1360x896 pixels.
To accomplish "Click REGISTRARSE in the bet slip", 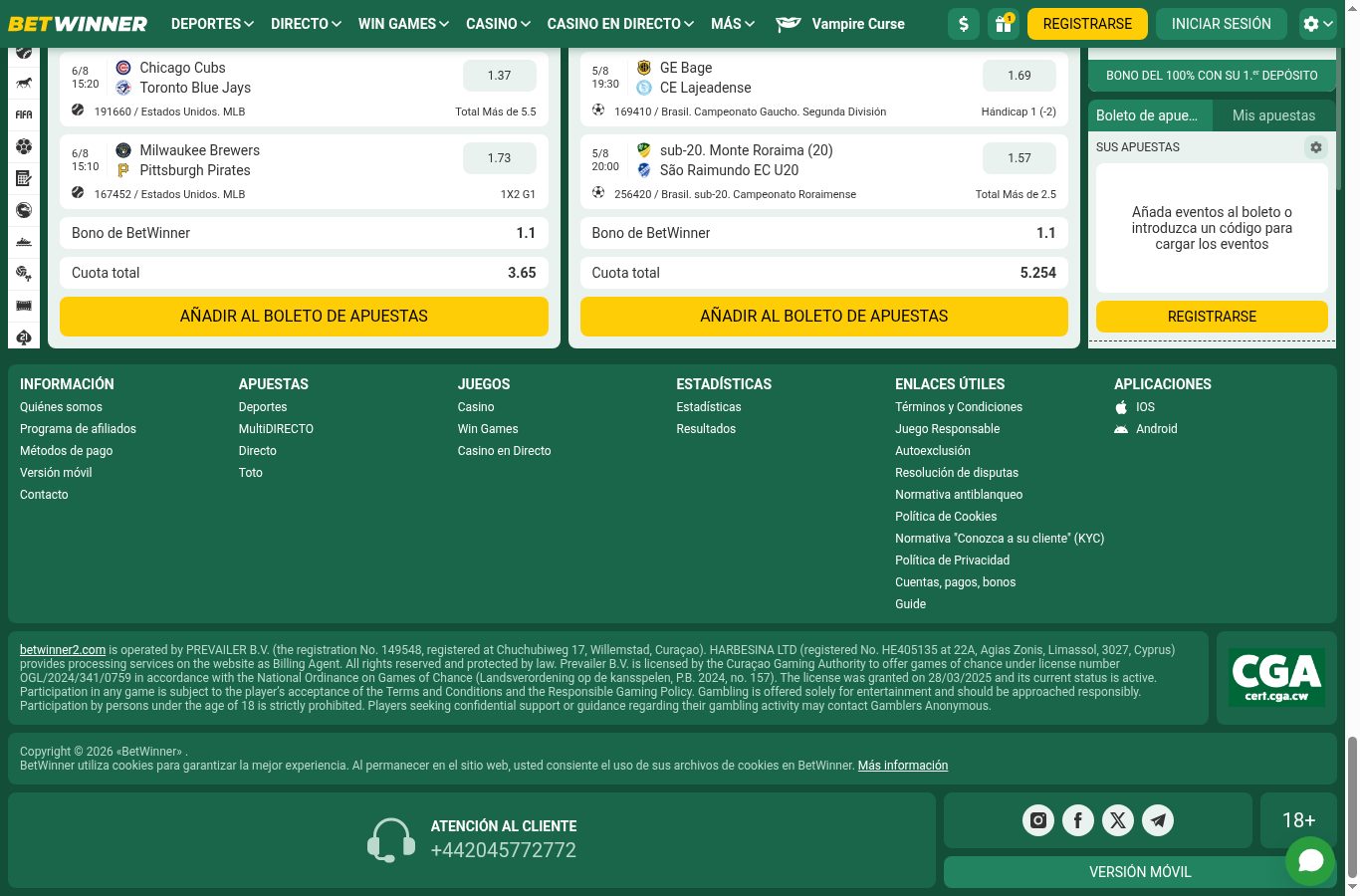I will click(1212, 317).
